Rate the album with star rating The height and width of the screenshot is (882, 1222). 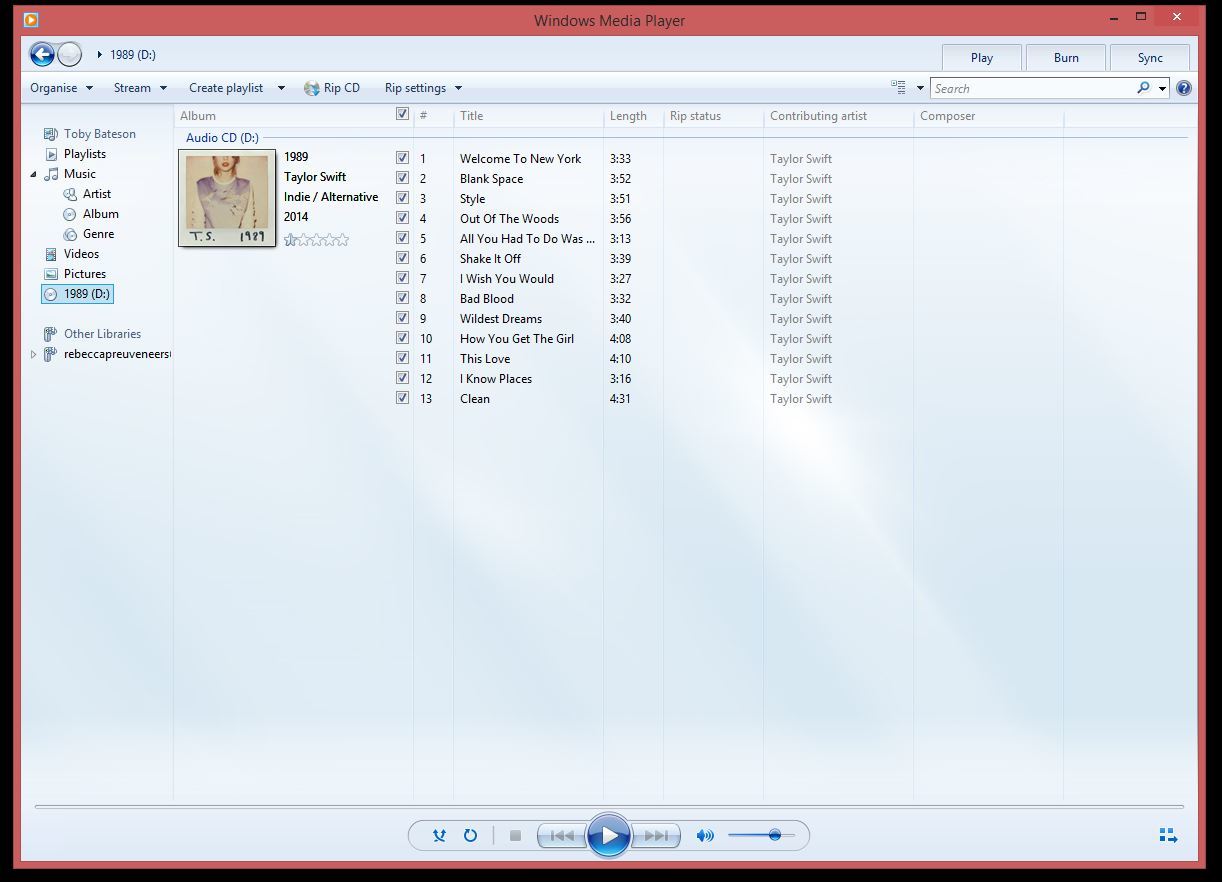pos(317,239)
